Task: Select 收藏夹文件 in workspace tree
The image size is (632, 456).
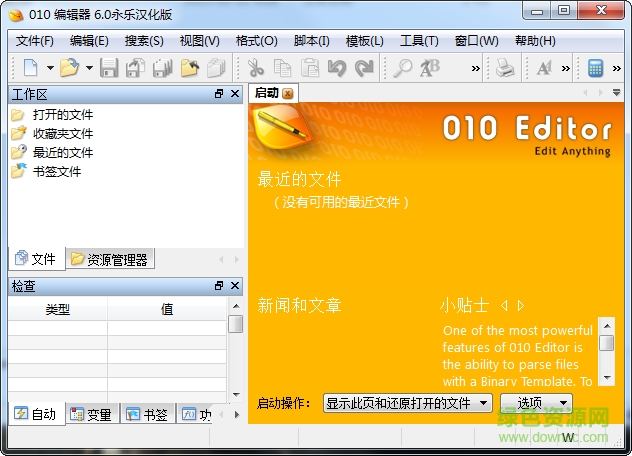Action: coord(62,133)
